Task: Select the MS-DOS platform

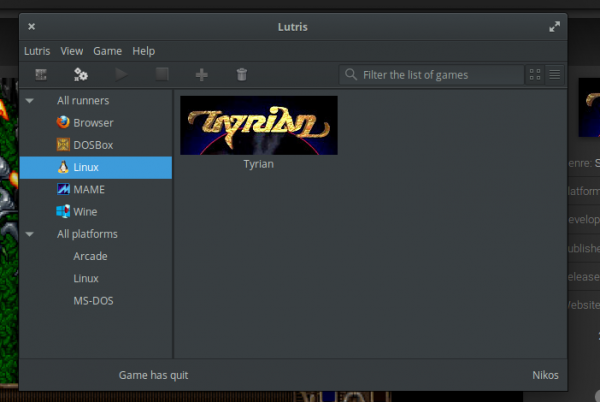Action: pyautogui.click(x=96, y=301)
